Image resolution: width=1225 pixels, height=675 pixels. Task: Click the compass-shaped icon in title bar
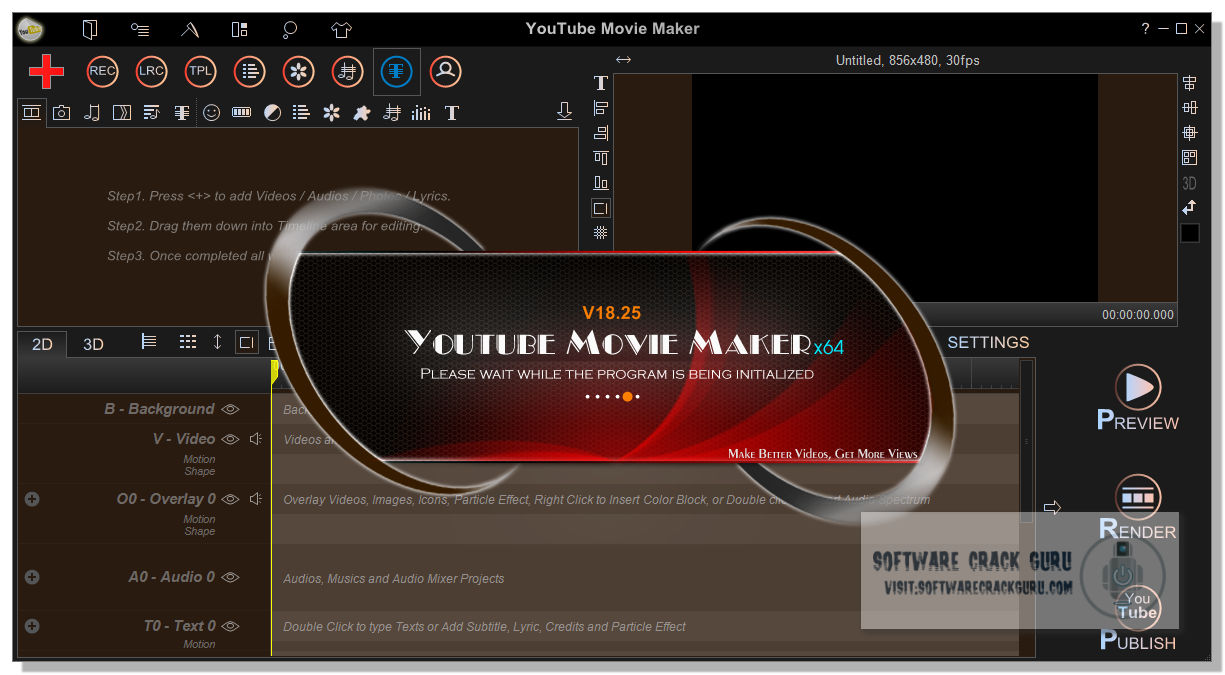pyautogui.click(x=190, y=29)
